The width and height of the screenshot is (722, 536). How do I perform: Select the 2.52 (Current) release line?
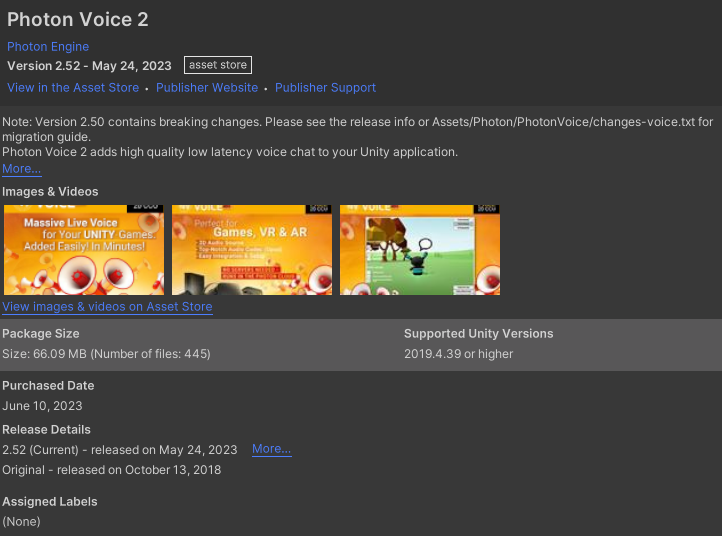point(120,450)
